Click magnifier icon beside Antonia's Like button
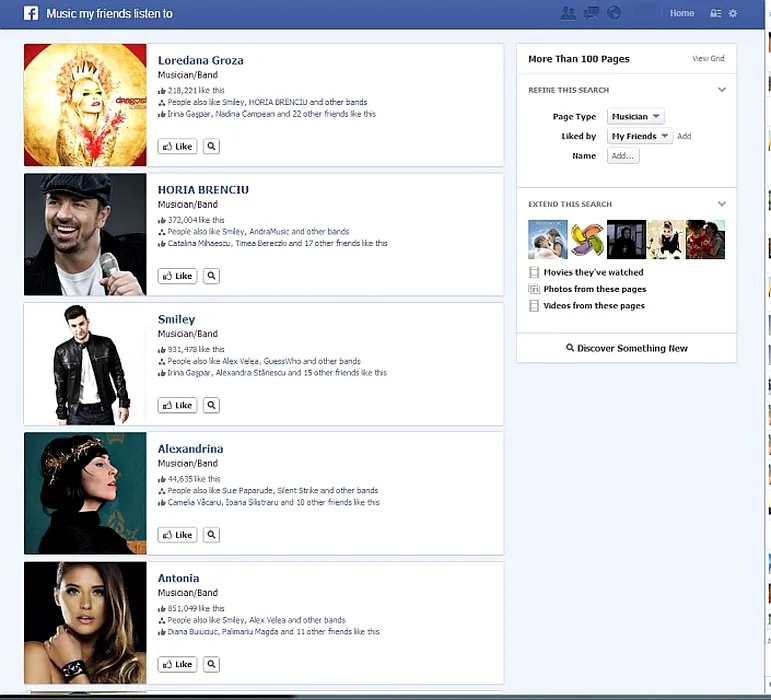The image size is (771, 700). 211,664
